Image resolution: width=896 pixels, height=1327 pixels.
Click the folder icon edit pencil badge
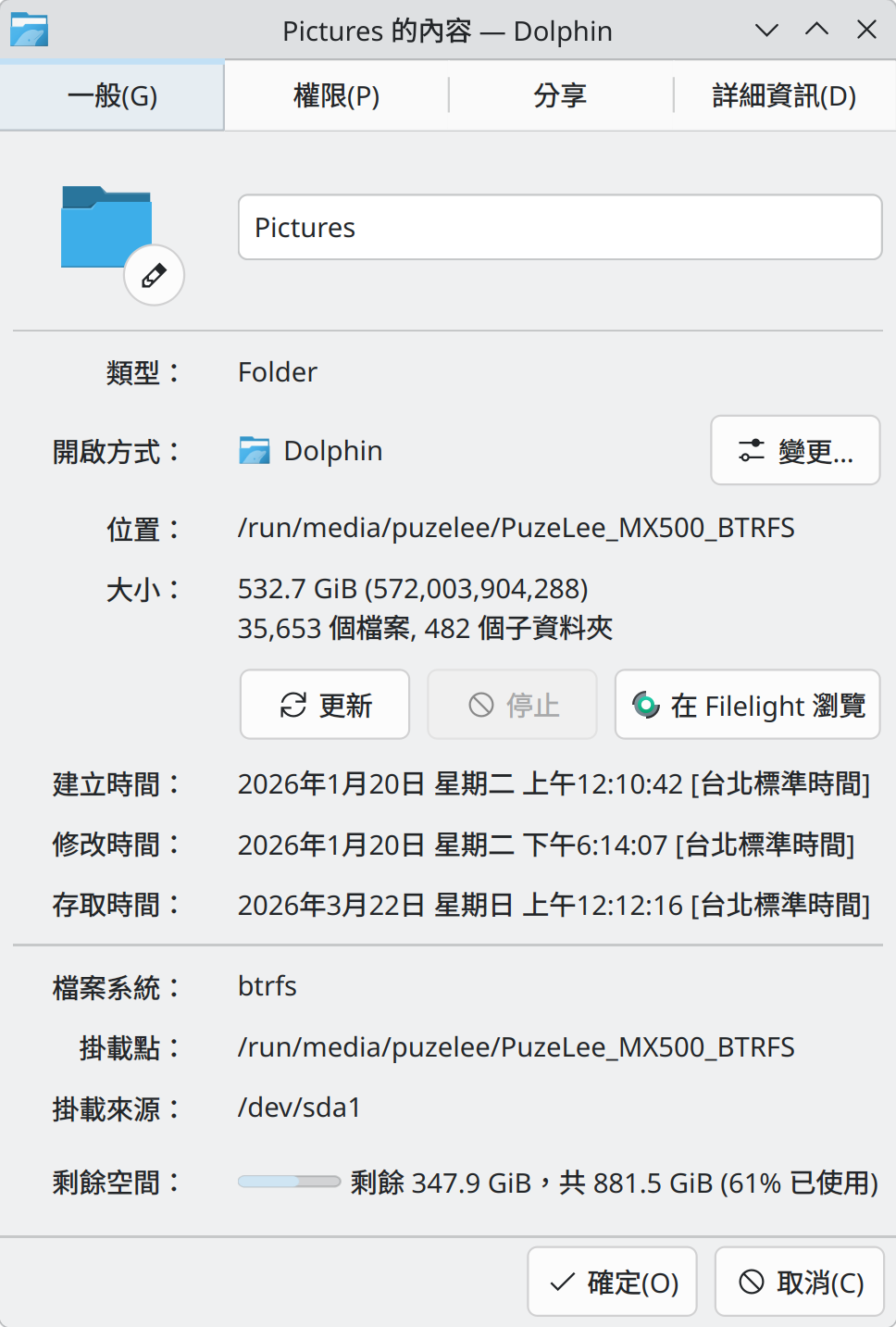coord(154,275)
